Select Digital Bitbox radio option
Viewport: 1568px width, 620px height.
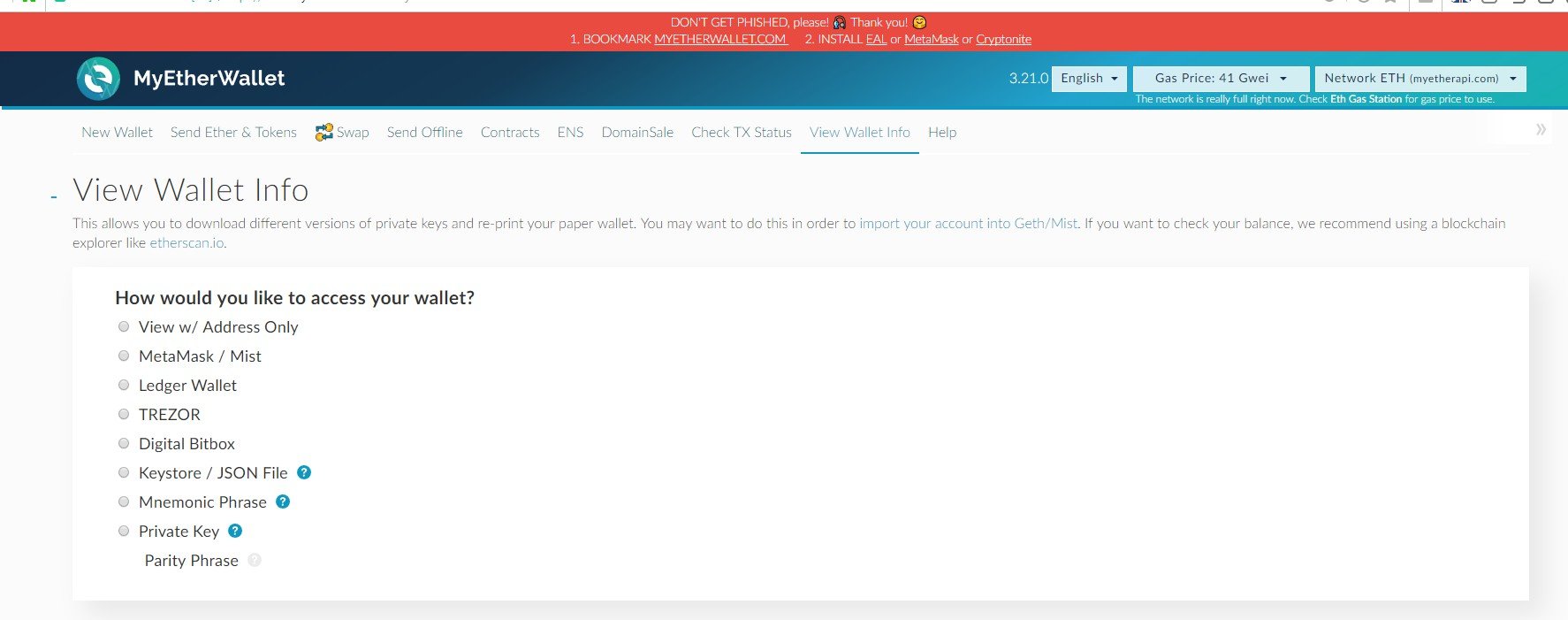click(124, 443)
